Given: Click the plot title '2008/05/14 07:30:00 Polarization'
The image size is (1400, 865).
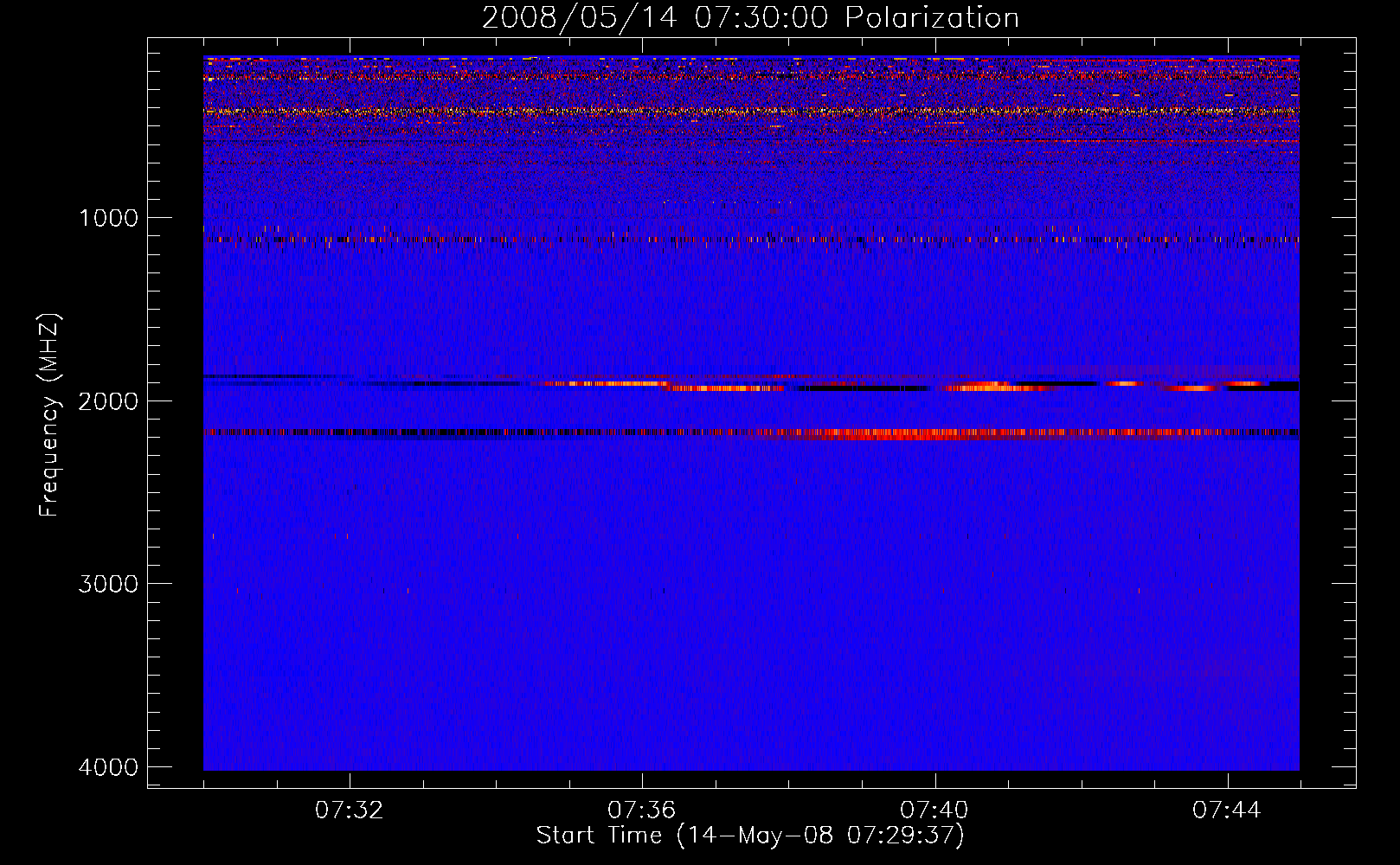Looking at the screenshot, I should coord(750,17).
